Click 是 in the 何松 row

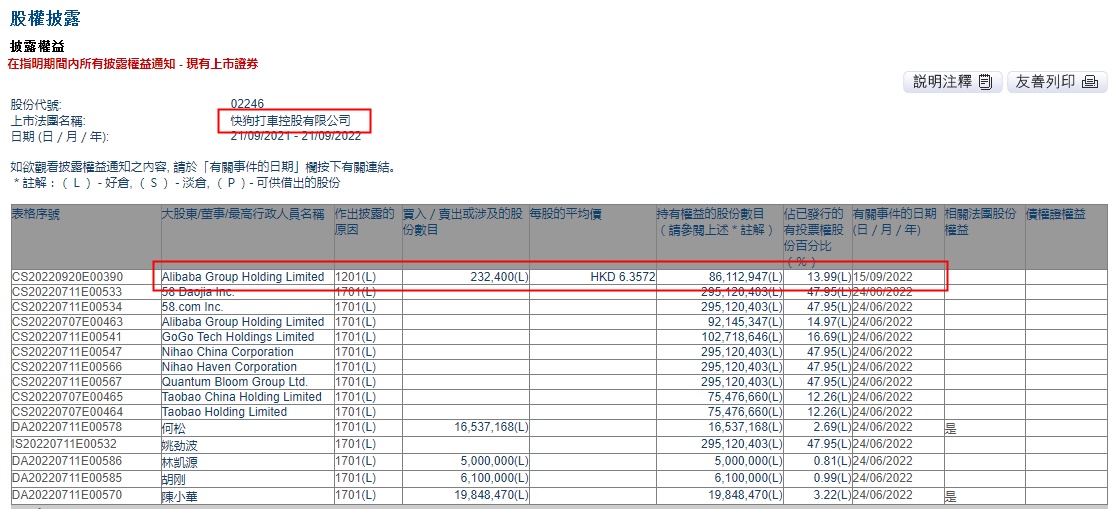(x=951, y=428)
